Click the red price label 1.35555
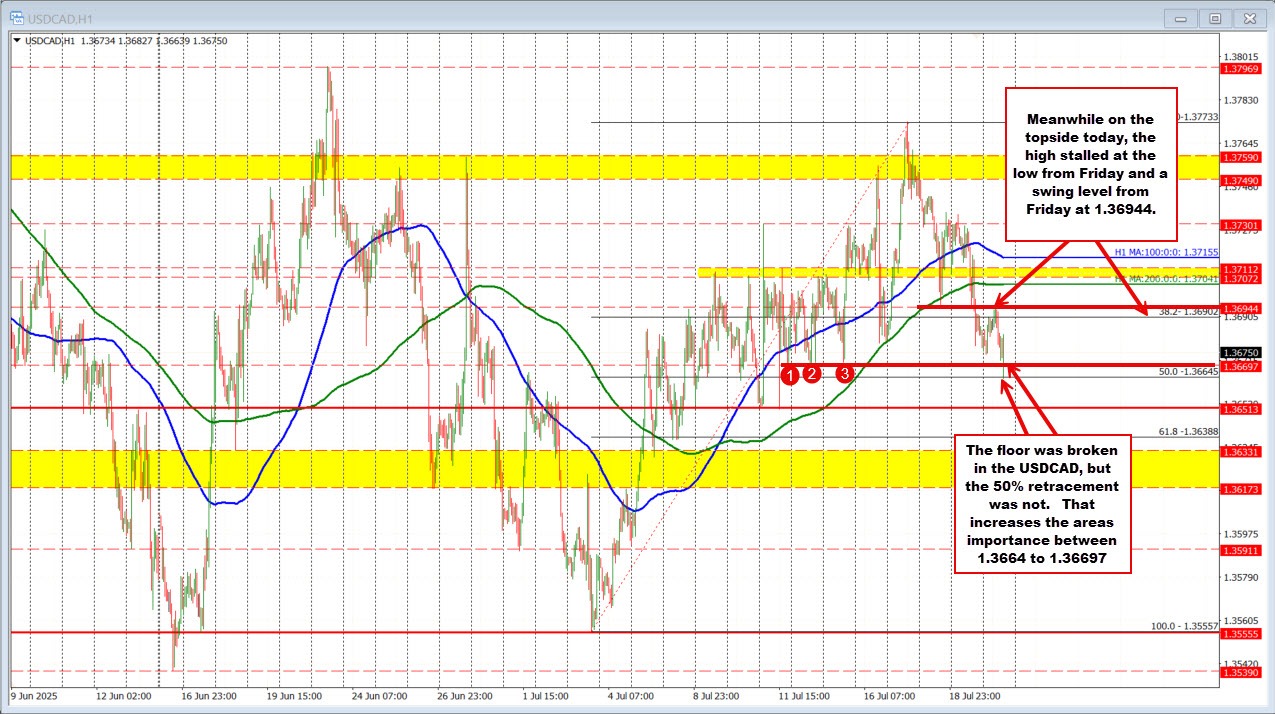The width and height of the screenshot is (1275, 714). (x=1240, y=633)
